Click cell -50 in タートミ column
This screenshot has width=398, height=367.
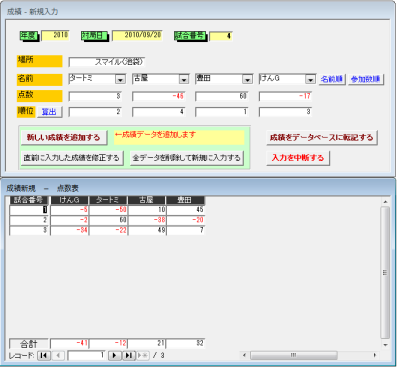click(108, 210)
